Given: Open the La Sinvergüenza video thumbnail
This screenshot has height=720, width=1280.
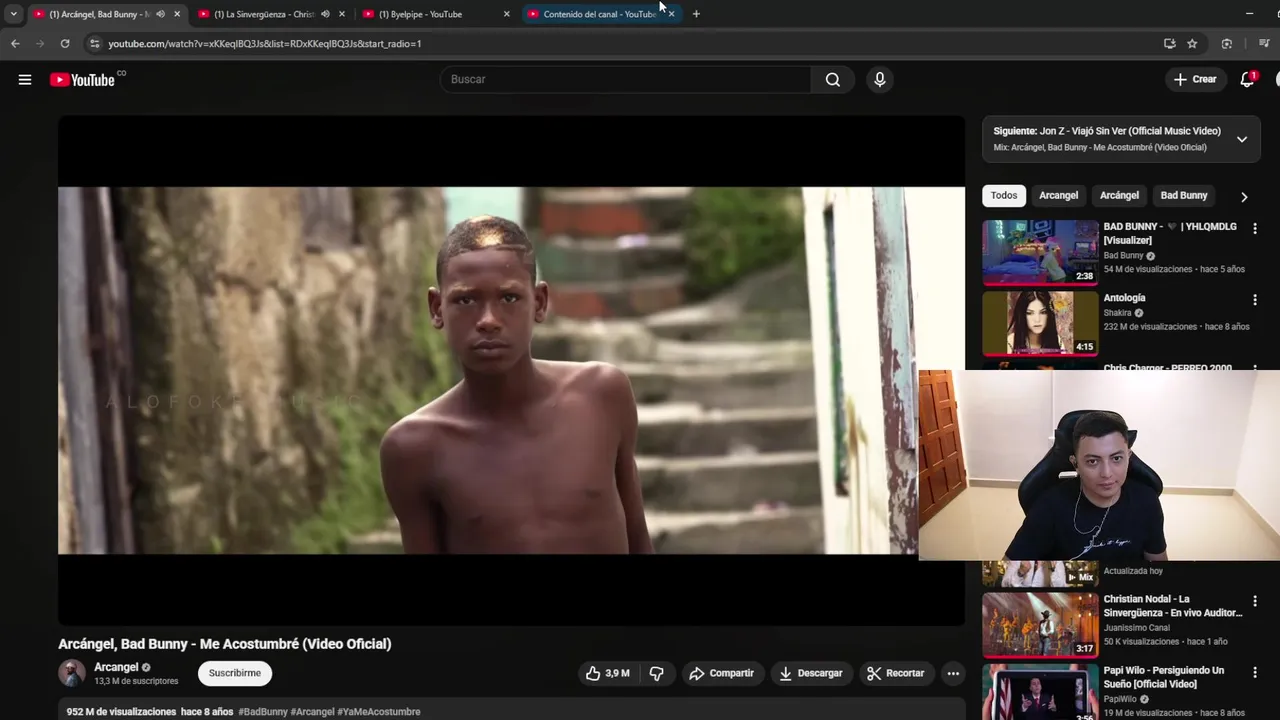Looking at the screenshot, I should click(1040, 625).
